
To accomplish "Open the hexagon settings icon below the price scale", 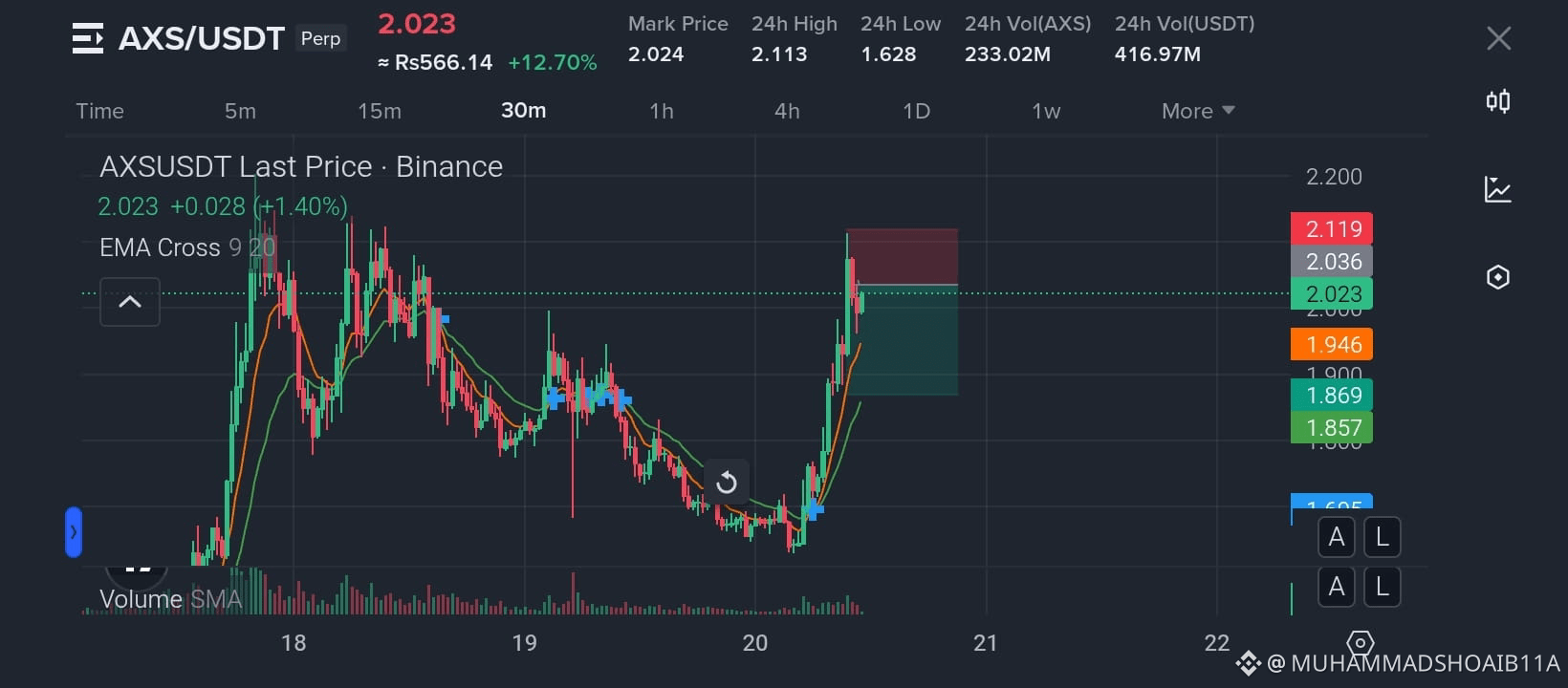I will coord(1360,643).
